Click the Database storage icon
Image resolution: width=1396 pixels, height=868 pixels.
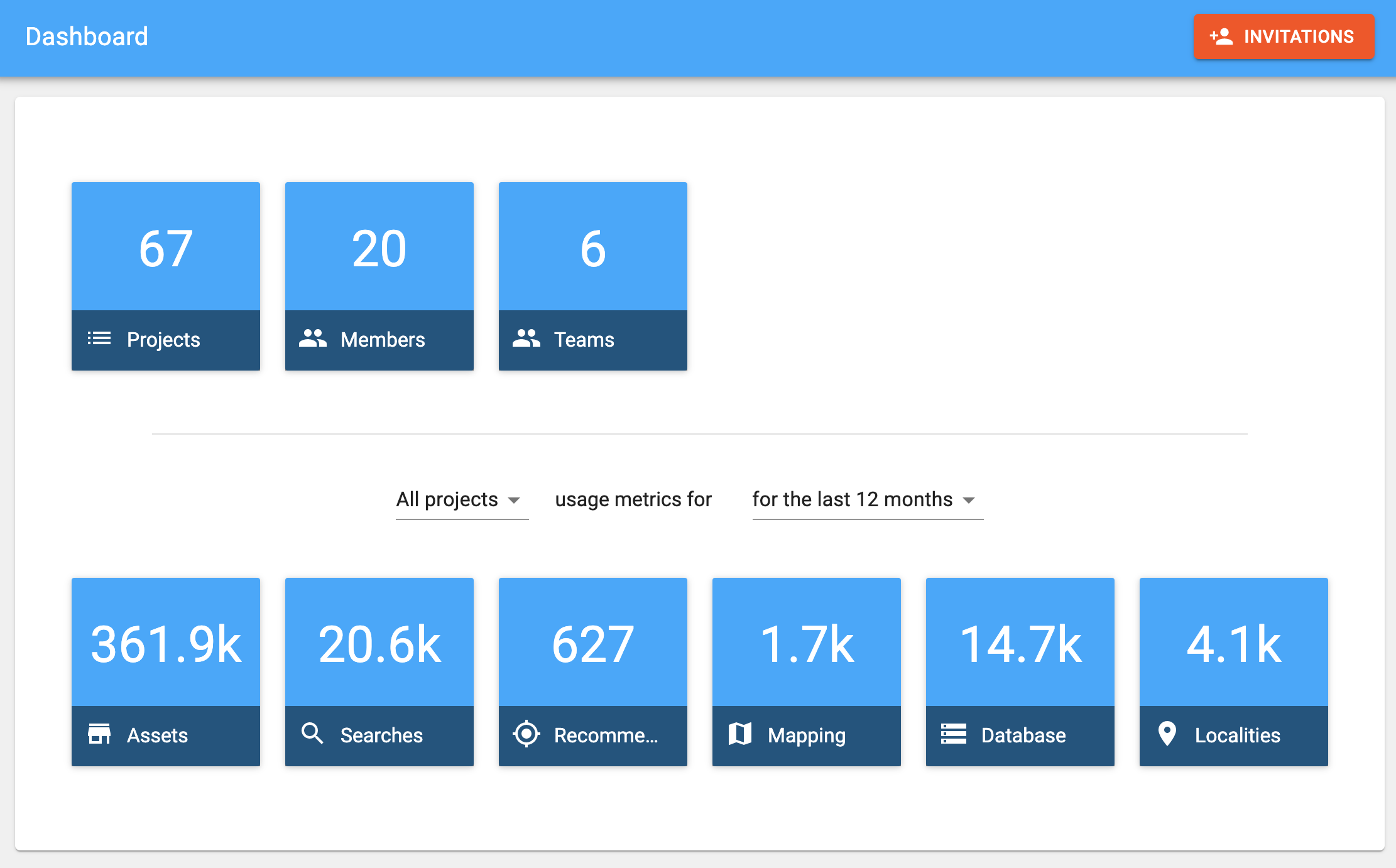[953, 734]
